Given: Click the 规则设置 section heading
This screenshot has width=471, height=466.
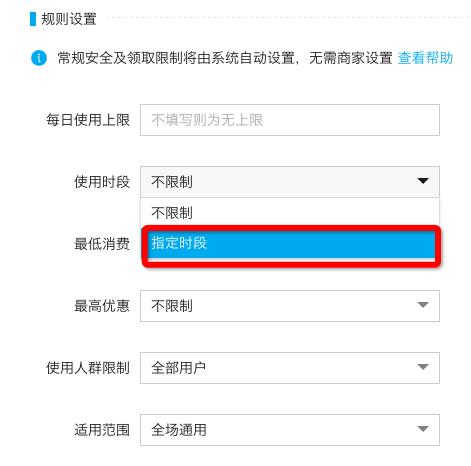Looking at the screenshot, I should pyautogui.click(x=69, y=19).
